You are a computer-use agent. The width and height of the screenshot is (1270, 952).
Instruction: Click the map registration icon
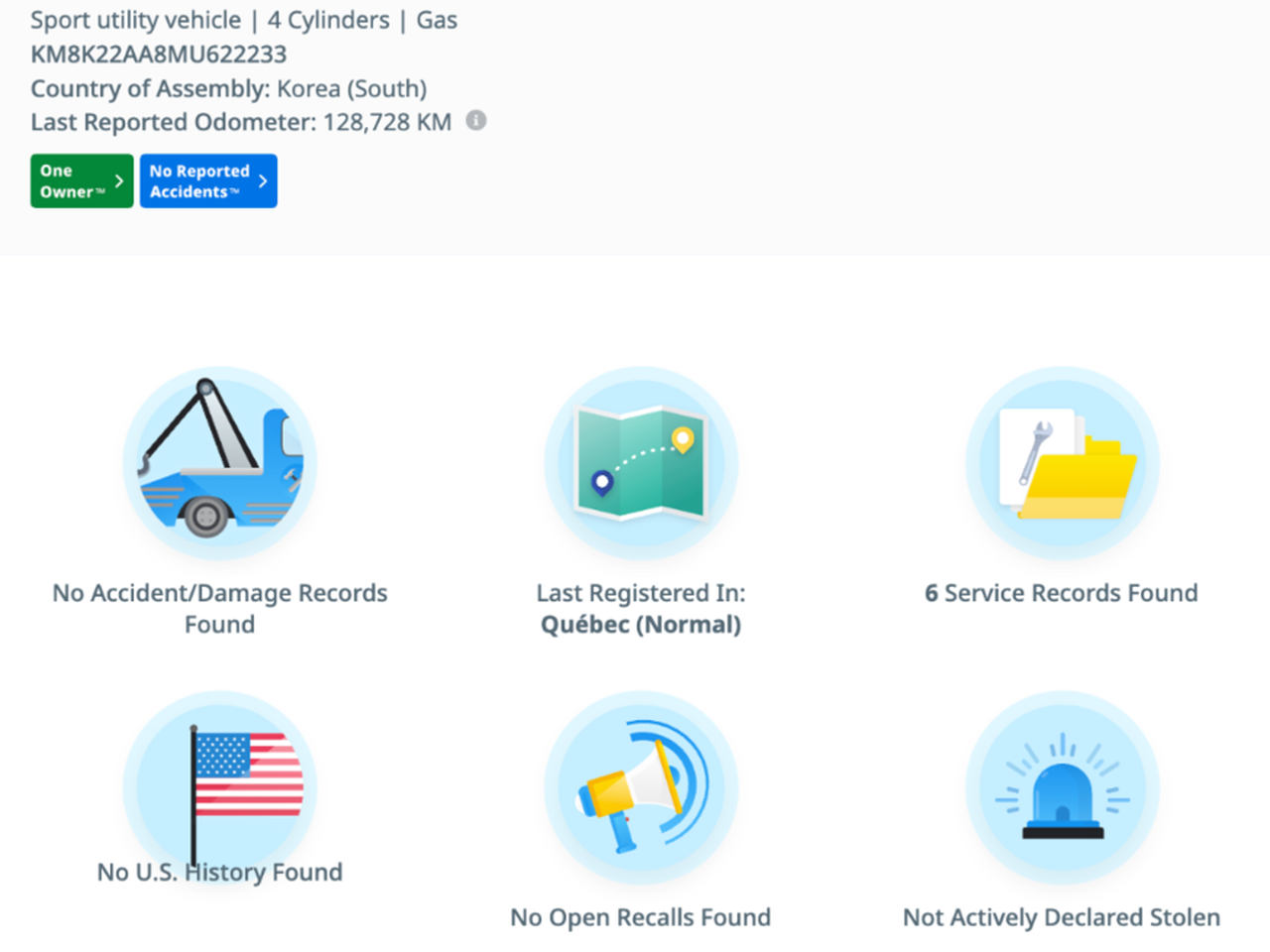[x=641, y=463]
